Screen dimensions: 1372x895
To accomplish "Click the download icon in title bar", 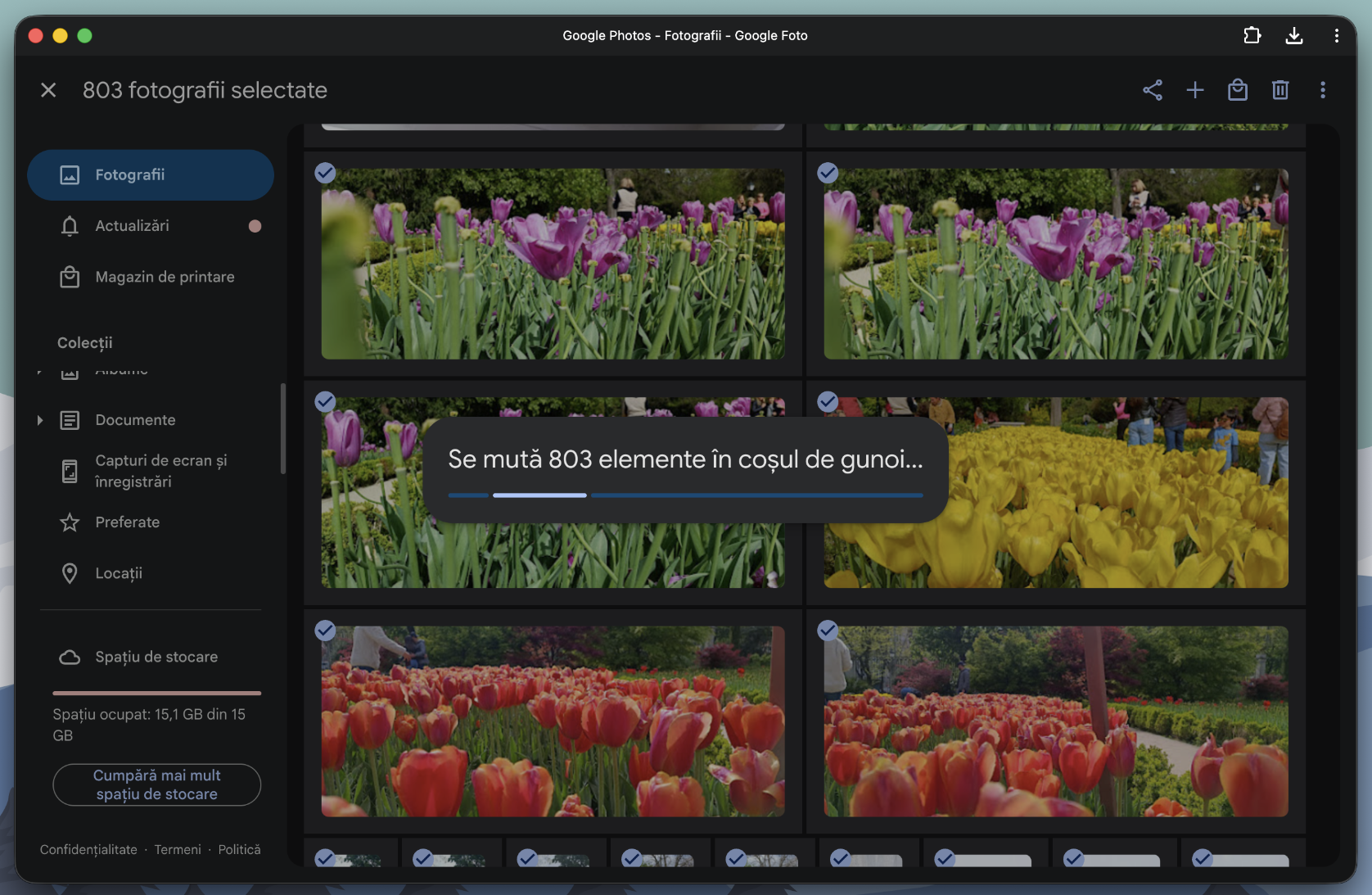I will (1294, 35).
